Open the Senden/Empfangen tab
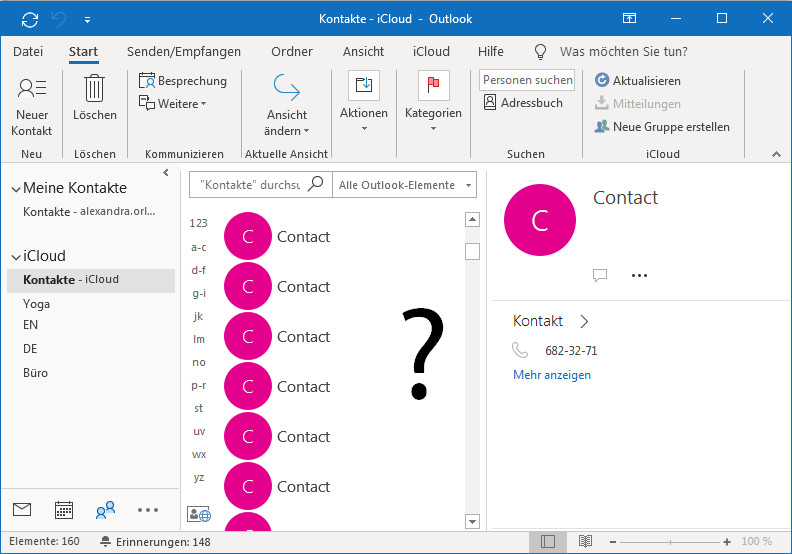 (184, 52)
